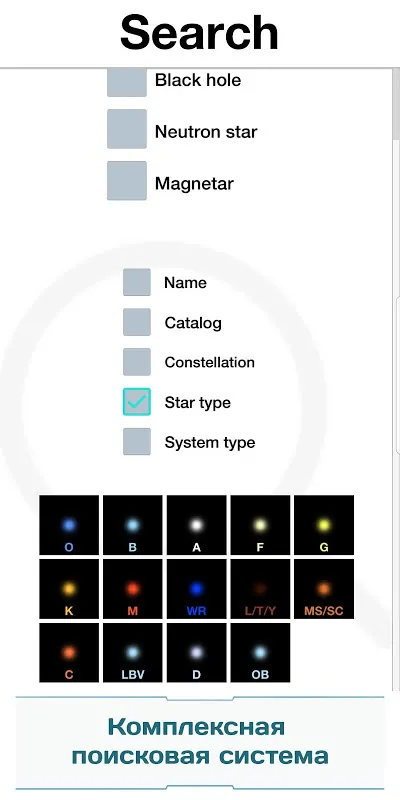Choose the MS/SC star type tile
Image resolution: width=400 pixels, height=800 pixels.
pyautogui.click(x=324, y=589)
